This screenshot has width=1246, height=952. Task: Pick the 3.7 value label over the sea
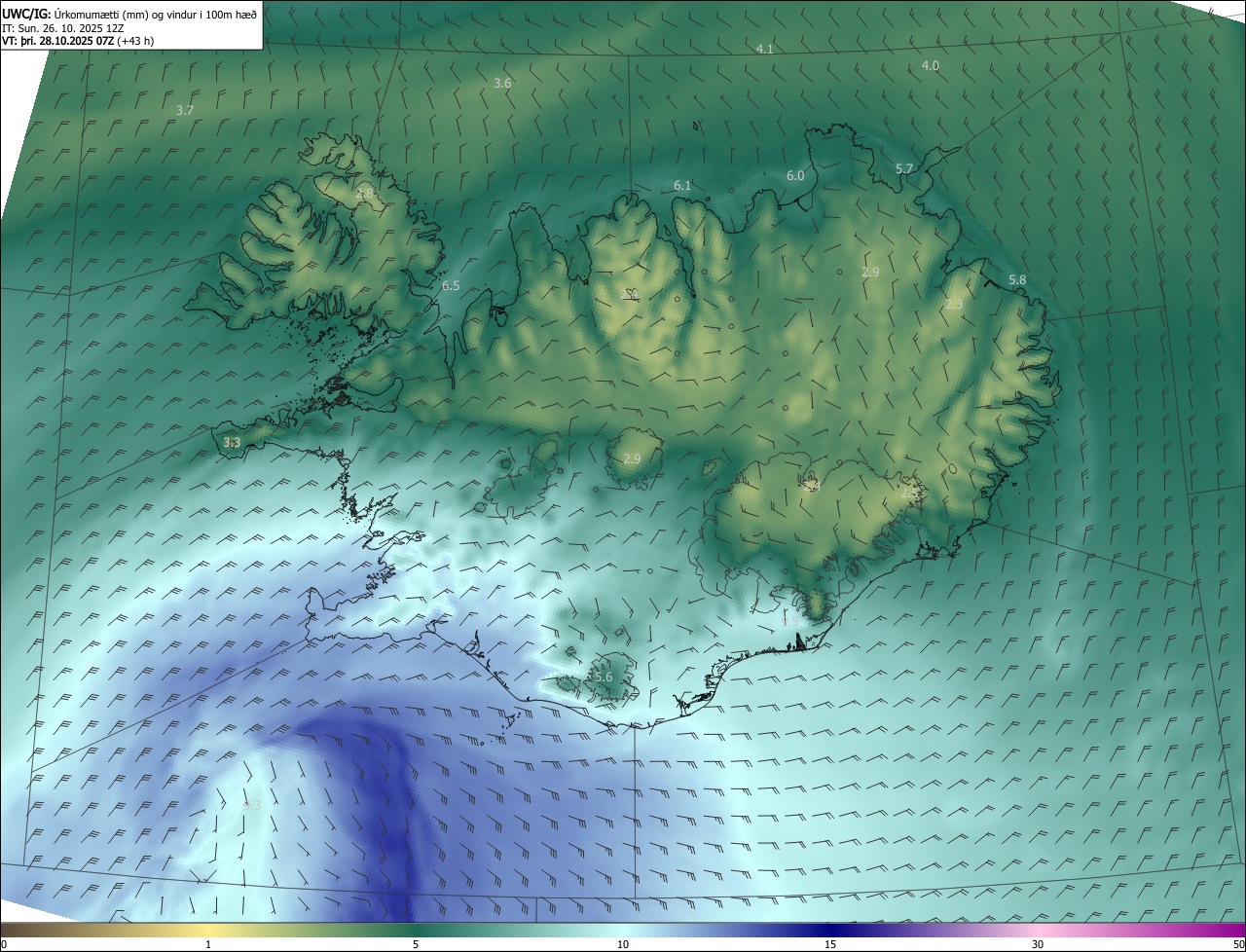(185, 110)
